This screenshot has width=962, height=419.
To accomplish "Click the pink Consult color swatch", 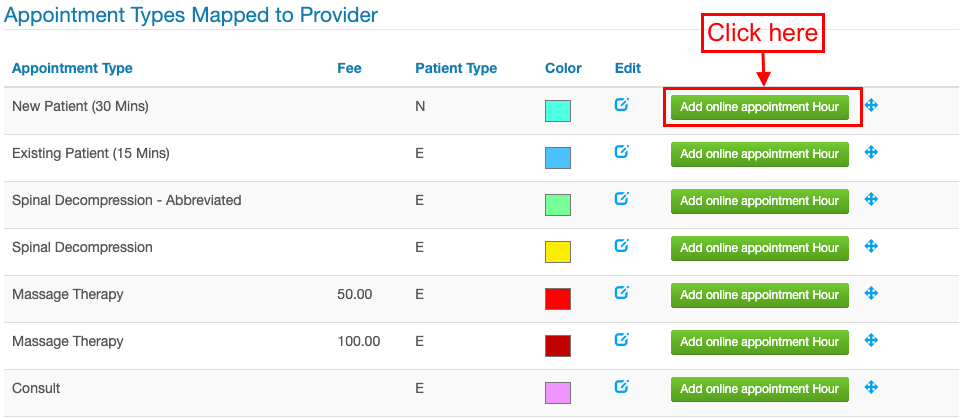I will pos(558,393).
